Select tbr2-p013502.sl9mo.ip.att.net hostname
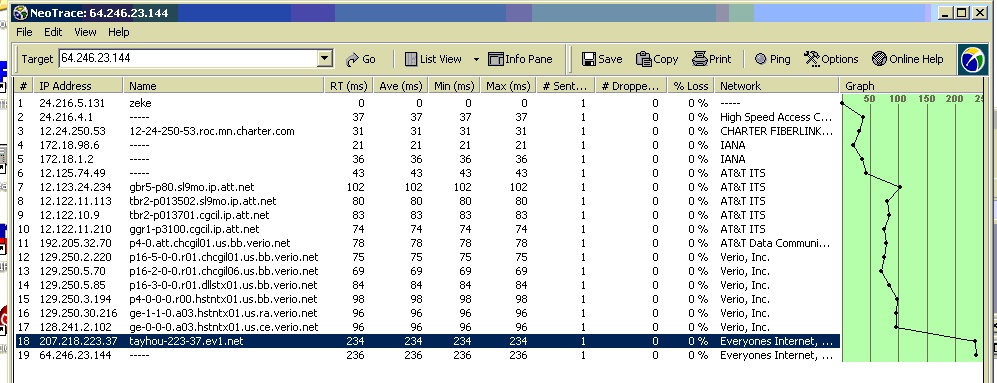 [x=202, y=201]
